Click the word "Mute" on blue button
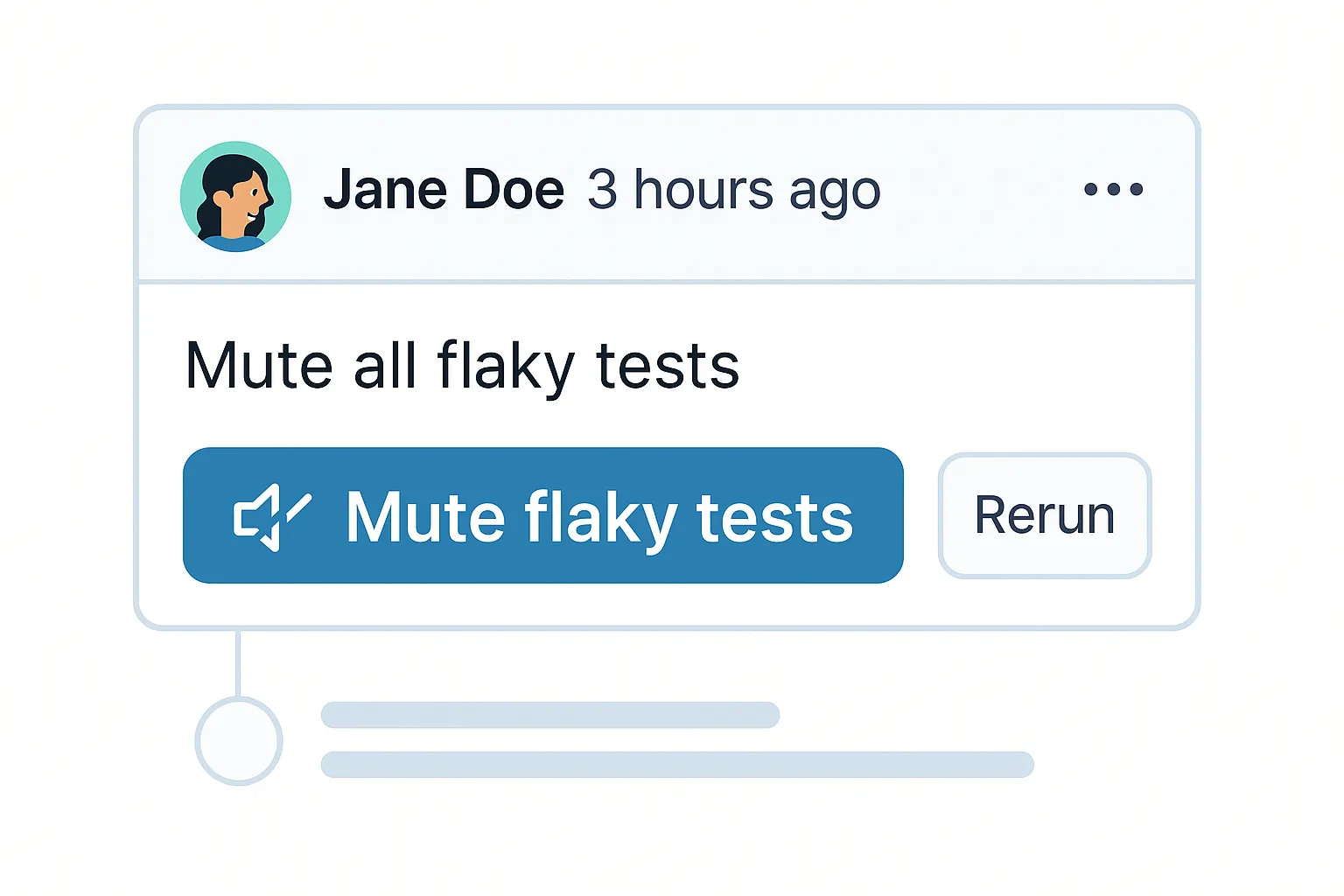 [x=425, y=517]
